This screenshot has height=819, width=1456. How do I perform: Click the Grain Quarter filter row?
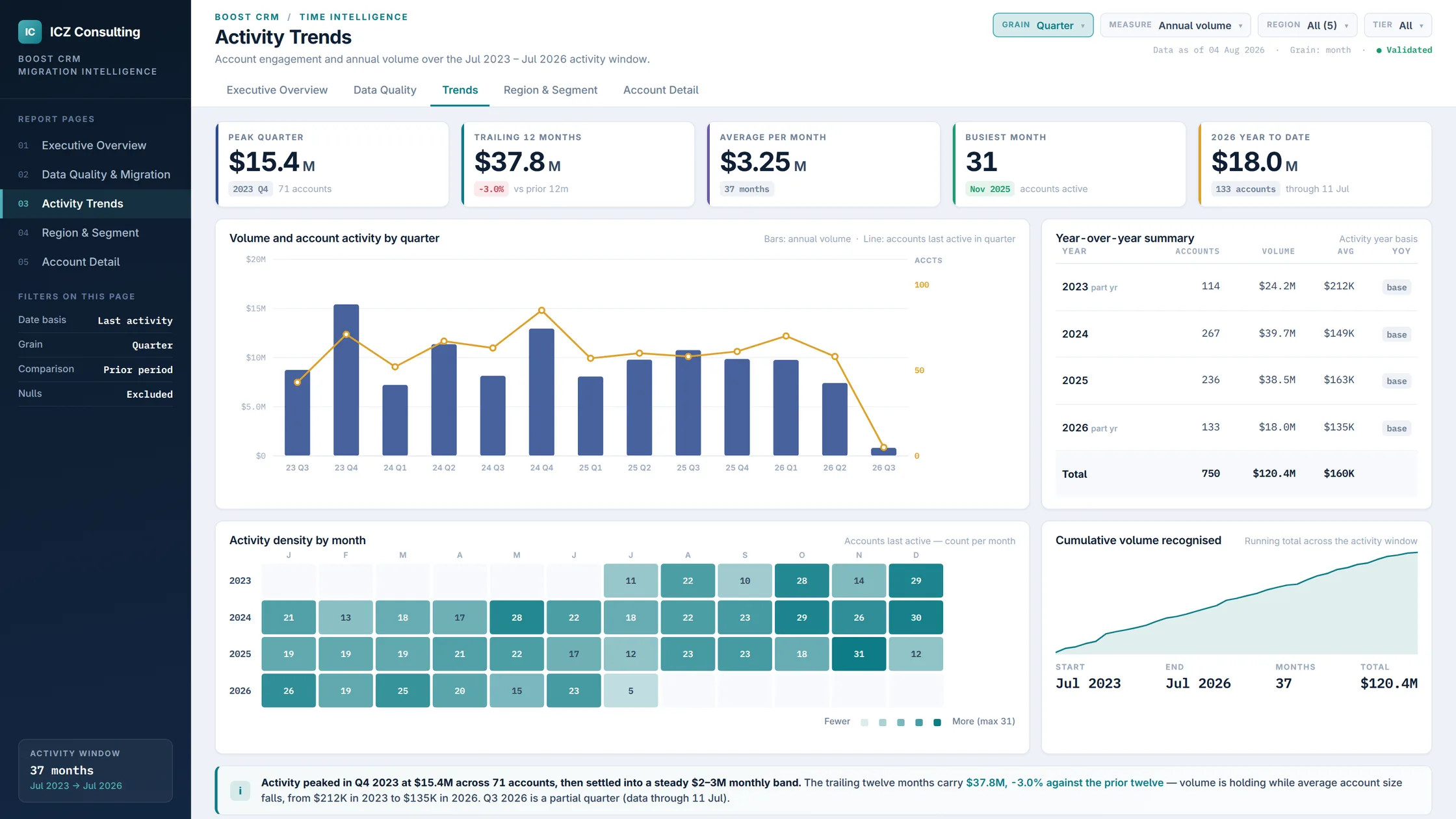pyautogui.click(x=96, y=345)
